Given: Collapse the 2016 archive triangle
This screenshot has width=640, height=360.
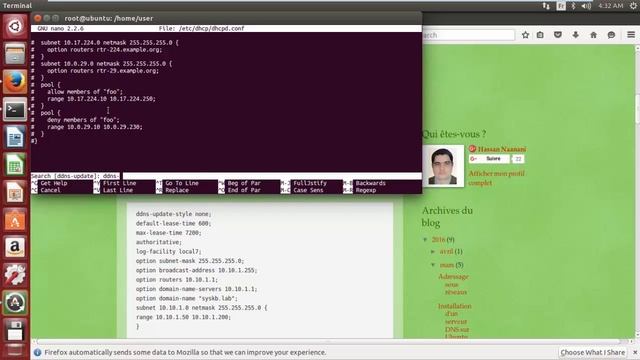Looking at the screenshot, I should click(425, 240).
